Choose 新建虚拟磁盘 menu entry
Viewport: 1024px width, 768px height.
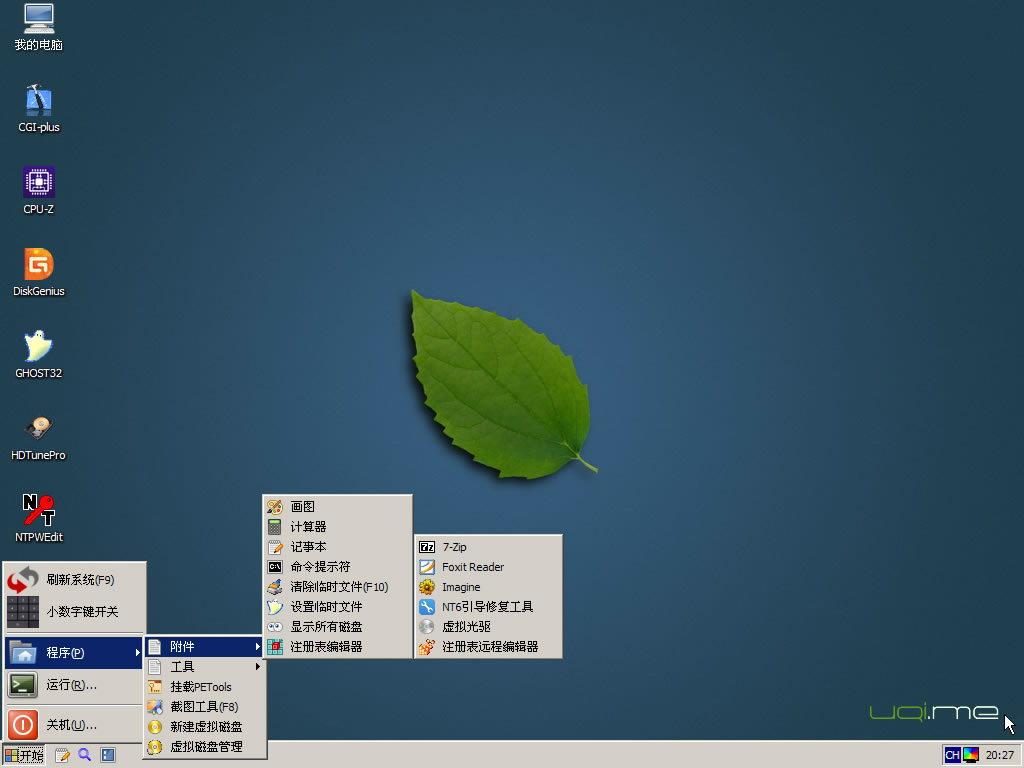205,727
